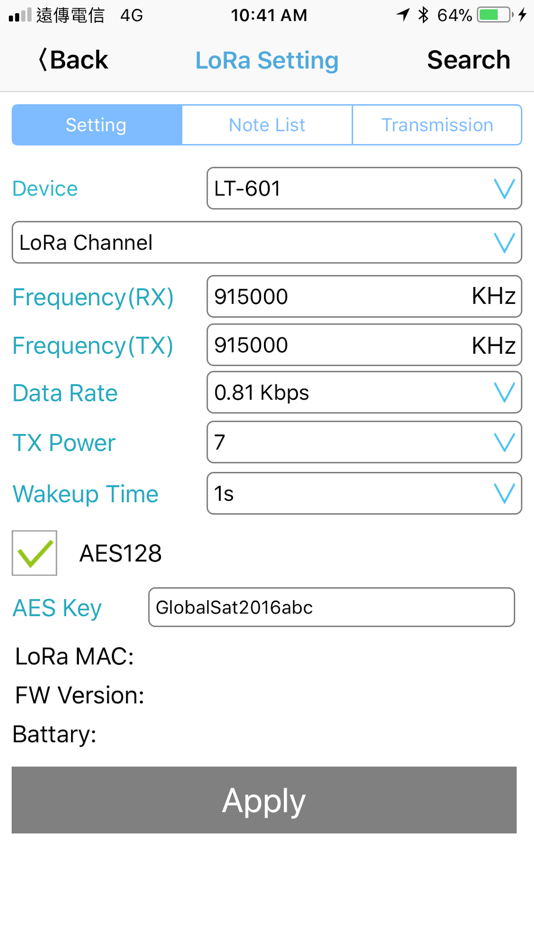Expand the TX Power dropdown arrow
Viewport: 534px width, 950px height.
point(504,442)
